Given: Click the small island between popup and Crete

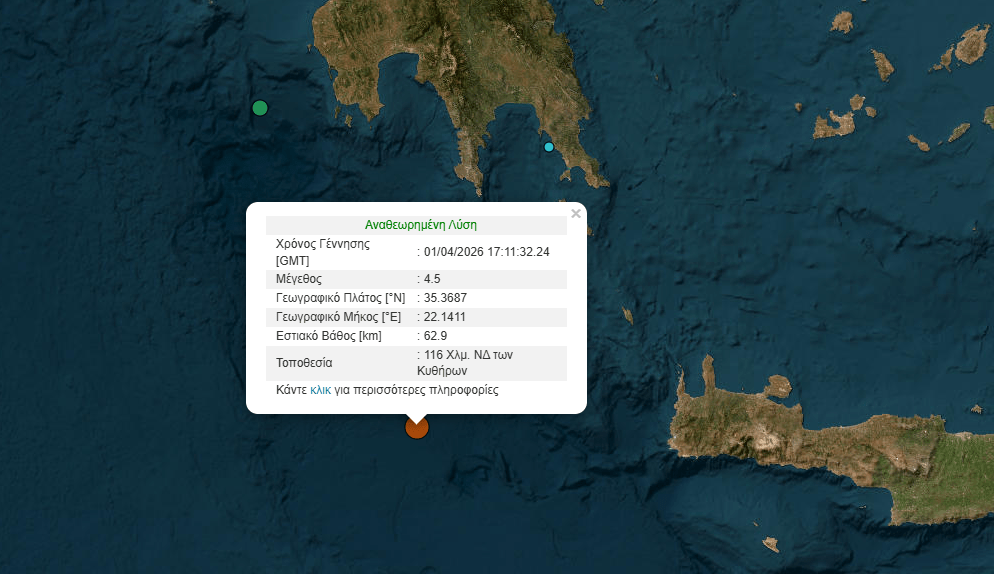Looking at the screenshot, I should [627, 315].
